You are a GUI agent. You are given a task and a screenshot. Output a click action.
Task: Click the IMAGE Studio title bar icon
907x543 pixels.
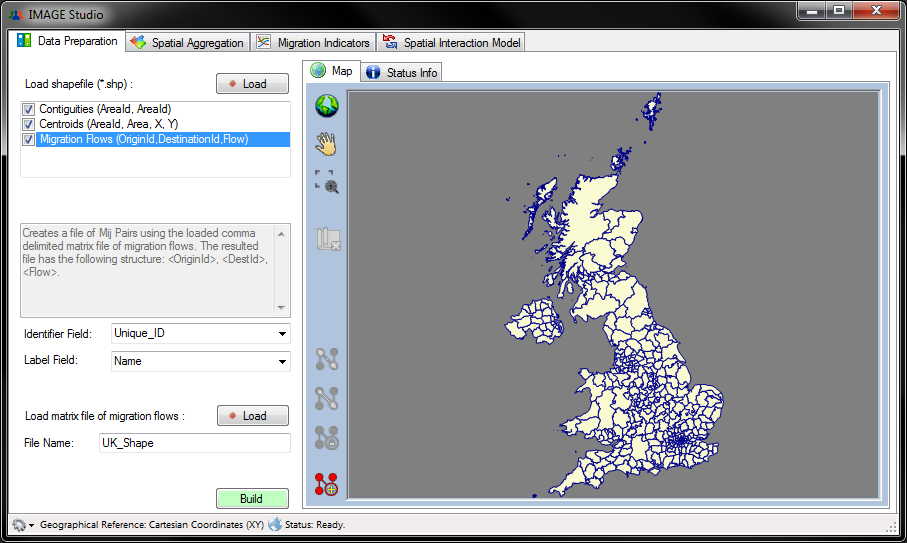click(x=16, y=15)
